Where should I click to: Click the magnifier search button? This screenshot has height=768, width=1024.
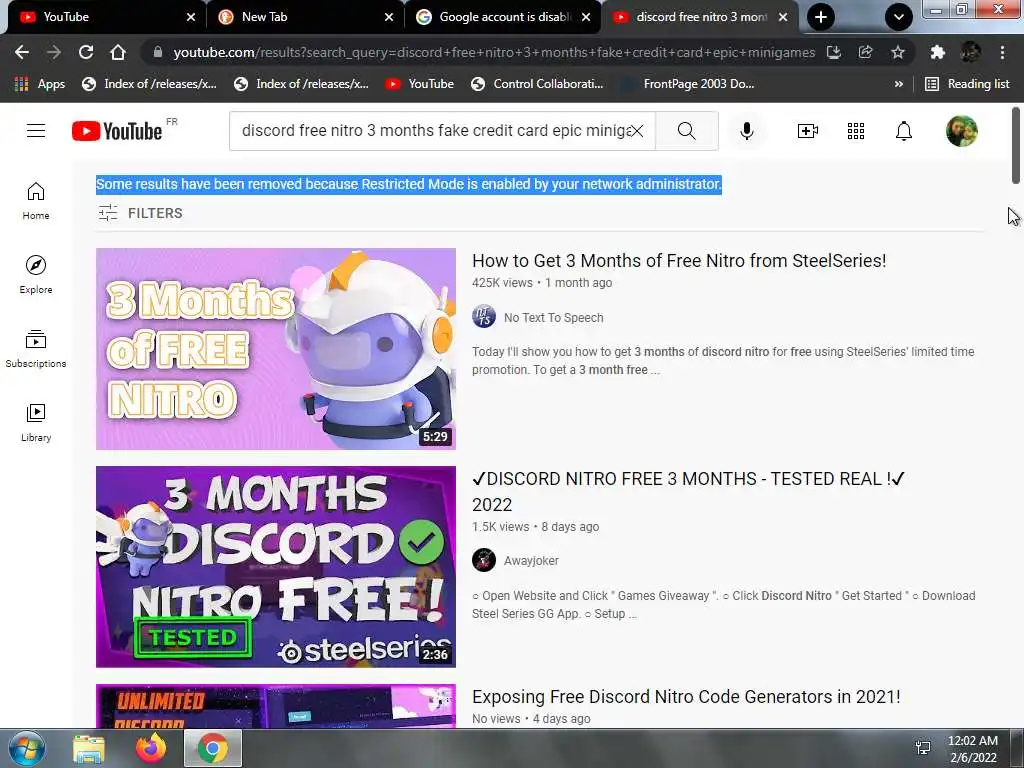(686, 131)
